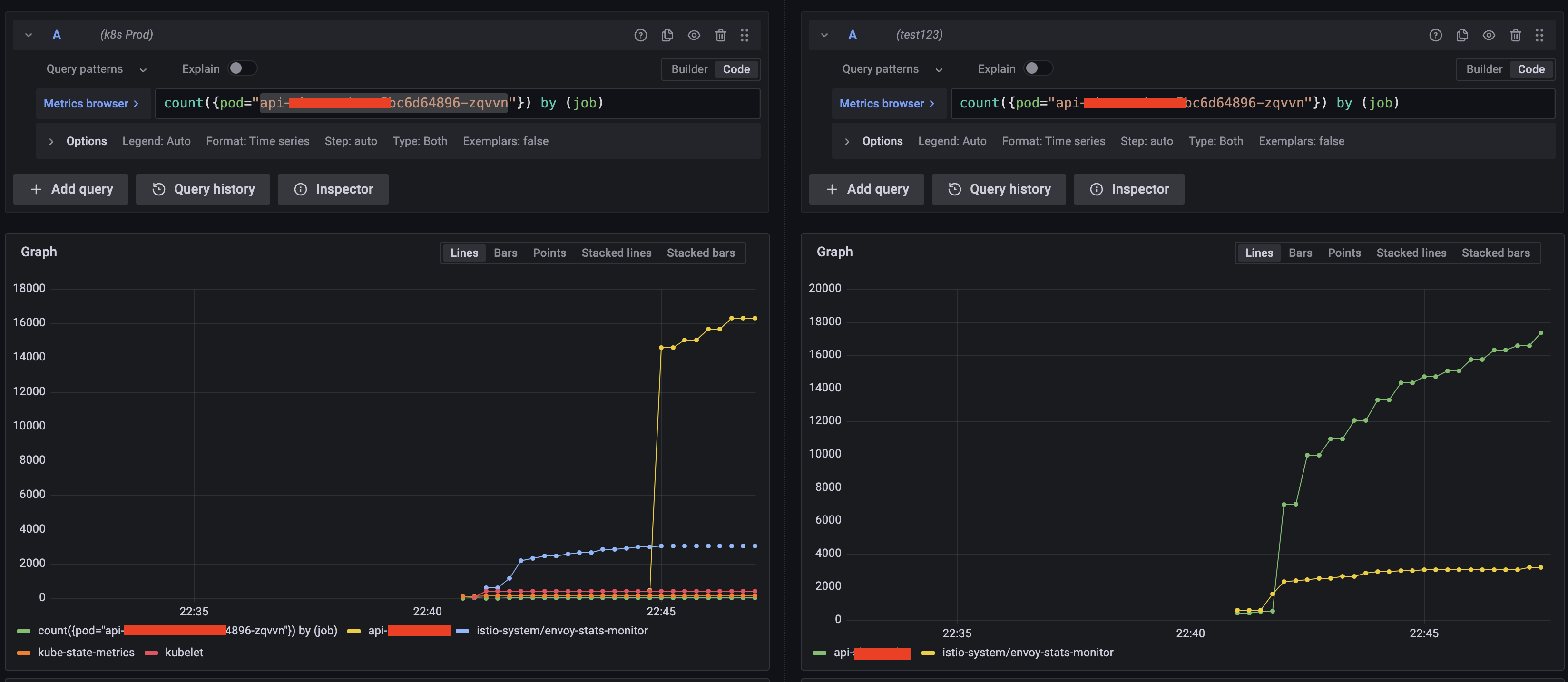This screenshot has height=682, width=1568.
Task: Switch to Builder mode in k8s Prod panel
Action: [x=689, y=69]
